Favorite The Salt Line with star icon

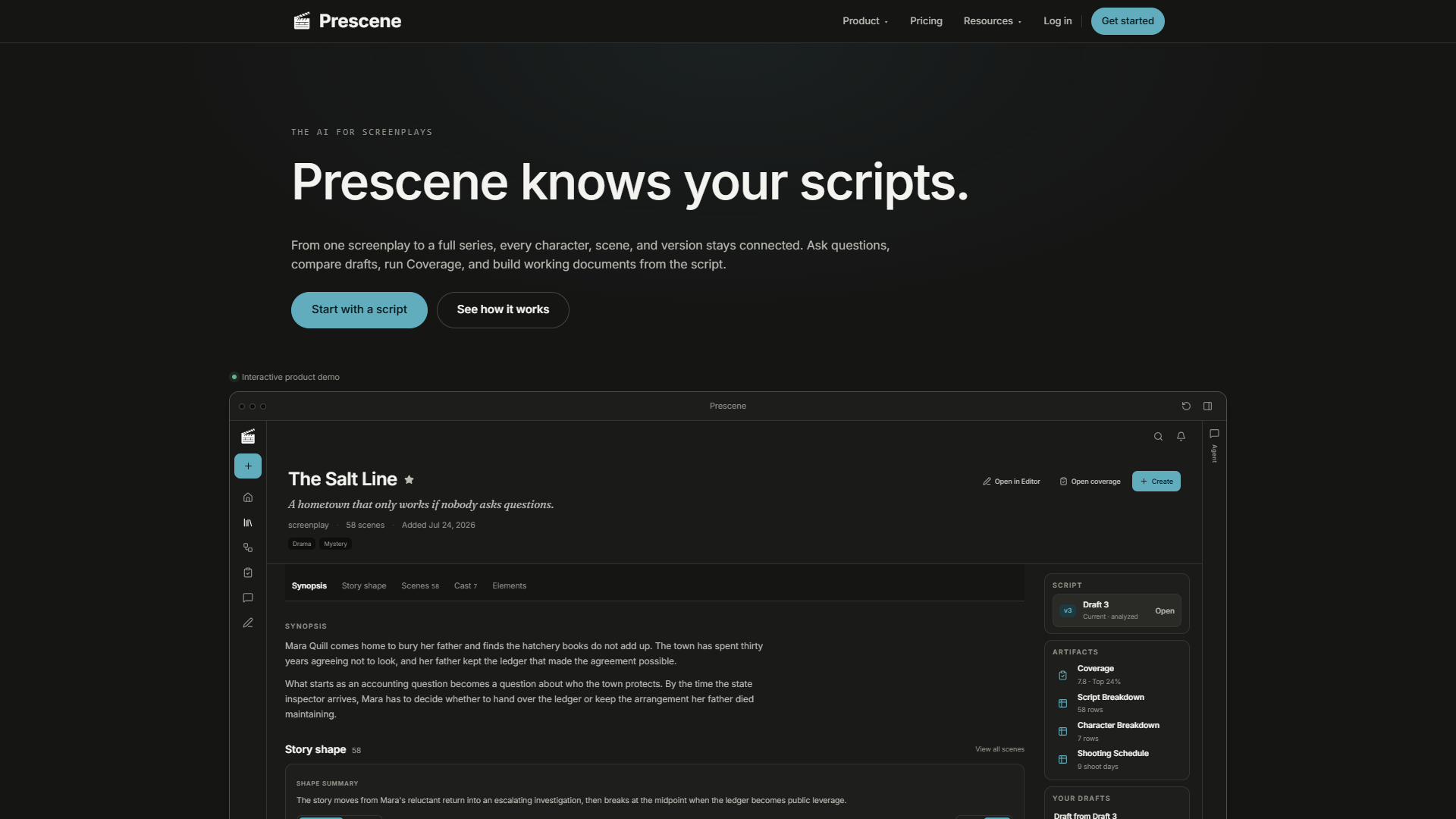tap(409, 479)
